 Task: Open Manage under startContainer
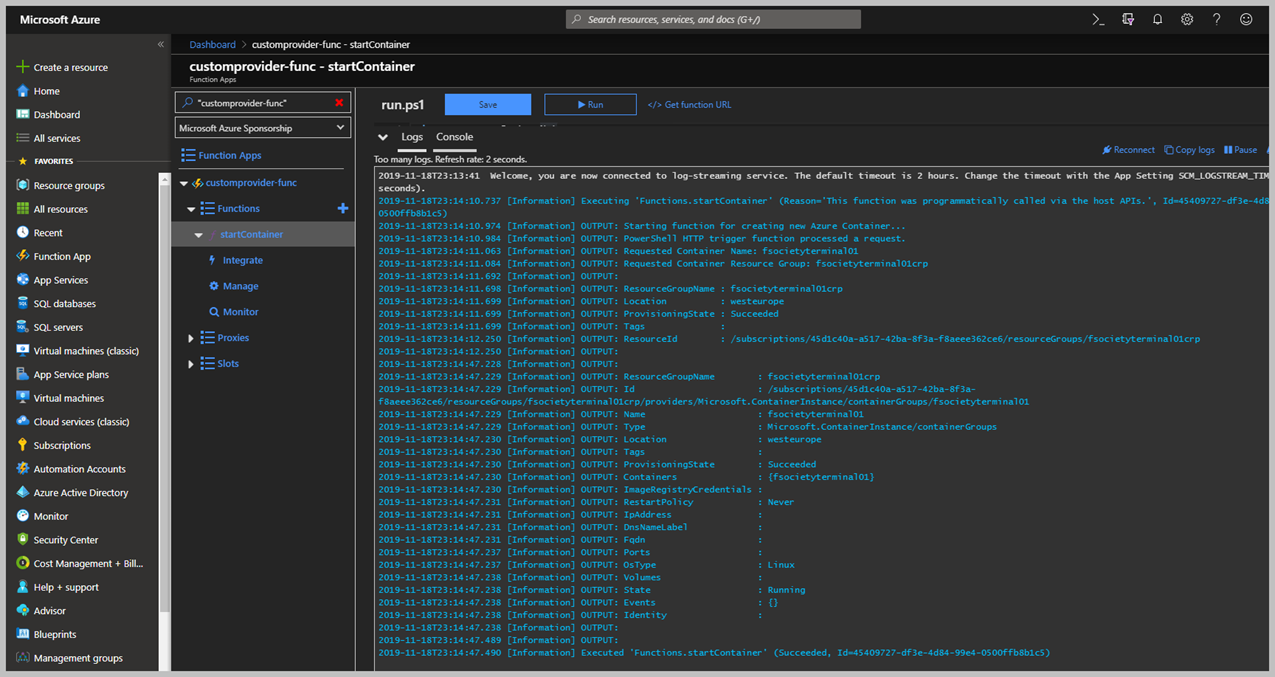[x=233, y=286]
